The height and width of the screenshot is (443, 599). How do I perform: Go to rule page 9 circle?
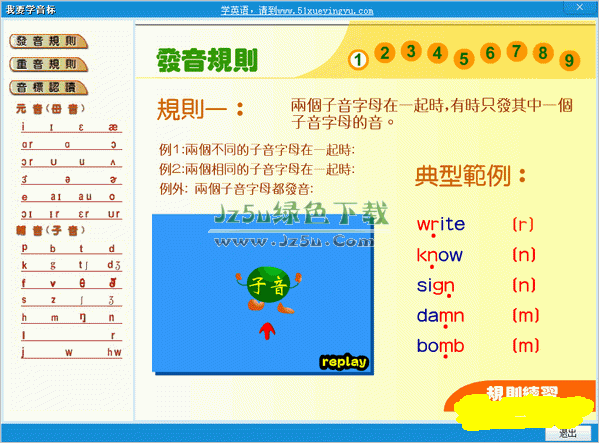(569, 60)
